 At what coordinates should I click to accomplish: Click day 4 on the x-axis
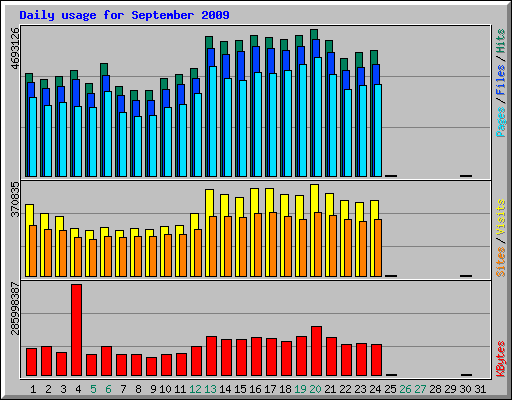pyautogui.click(x=78, y=389)
